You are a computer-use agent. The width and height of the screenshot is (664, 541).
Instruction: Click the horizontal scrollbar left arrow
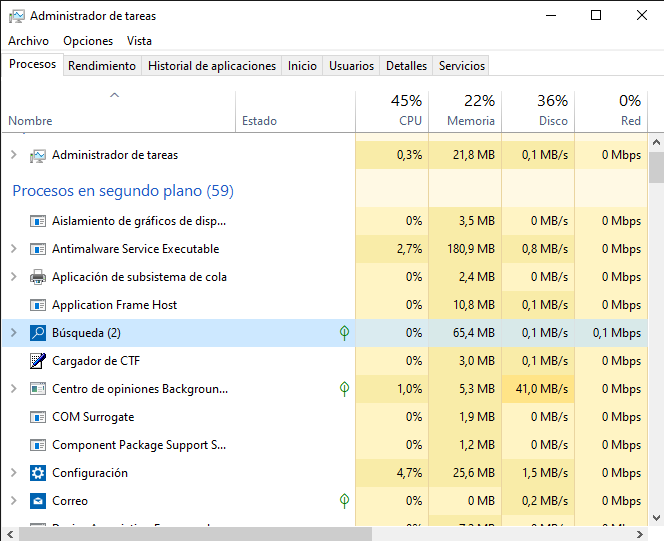10,534
